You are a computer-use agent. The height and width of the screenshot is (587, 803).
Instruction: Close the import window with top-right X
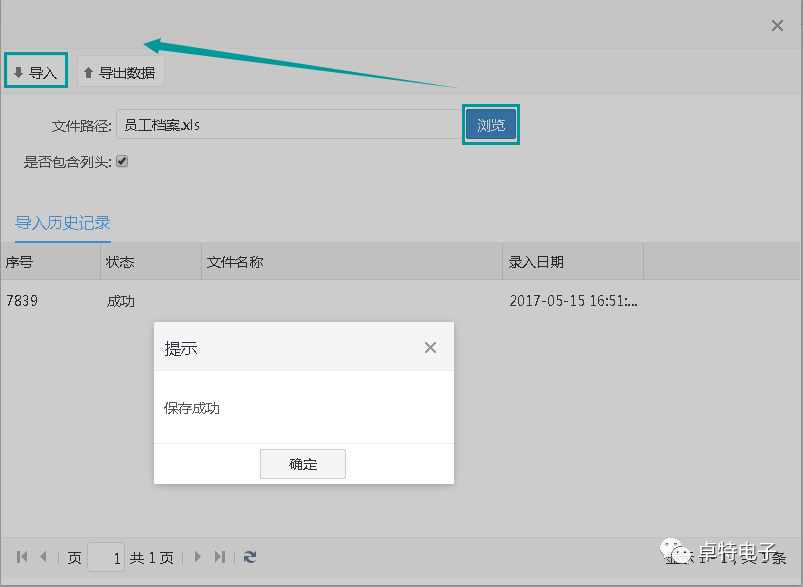[777, 26]
